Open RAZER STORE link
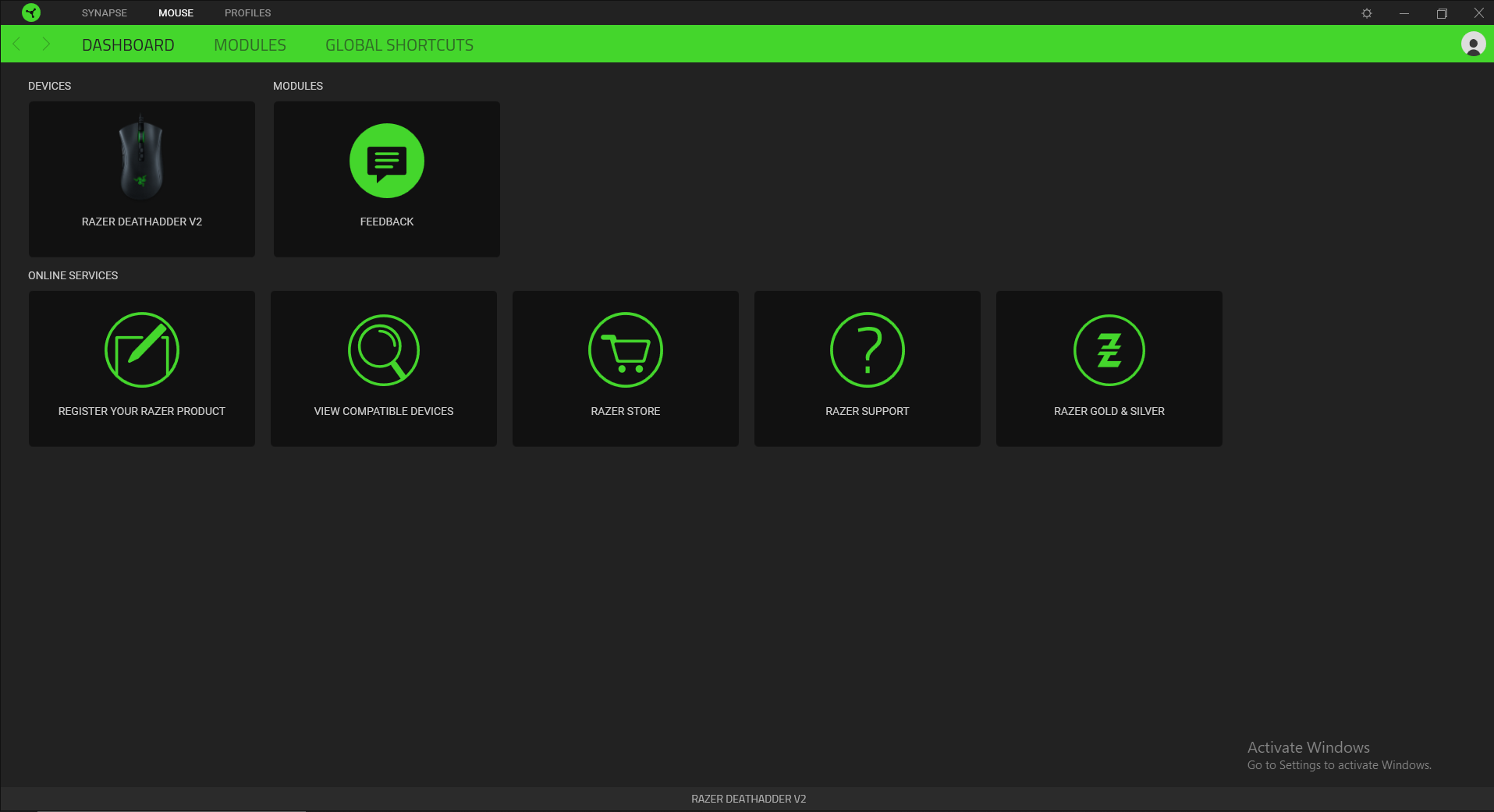The image size is (1494, 812). coord(626,411)
